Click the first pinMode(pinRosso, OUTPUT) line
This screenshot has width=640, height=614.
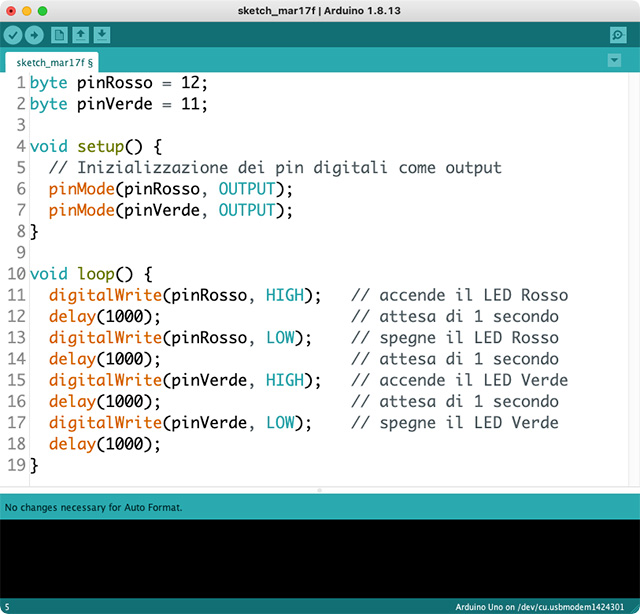click(170, 189)
